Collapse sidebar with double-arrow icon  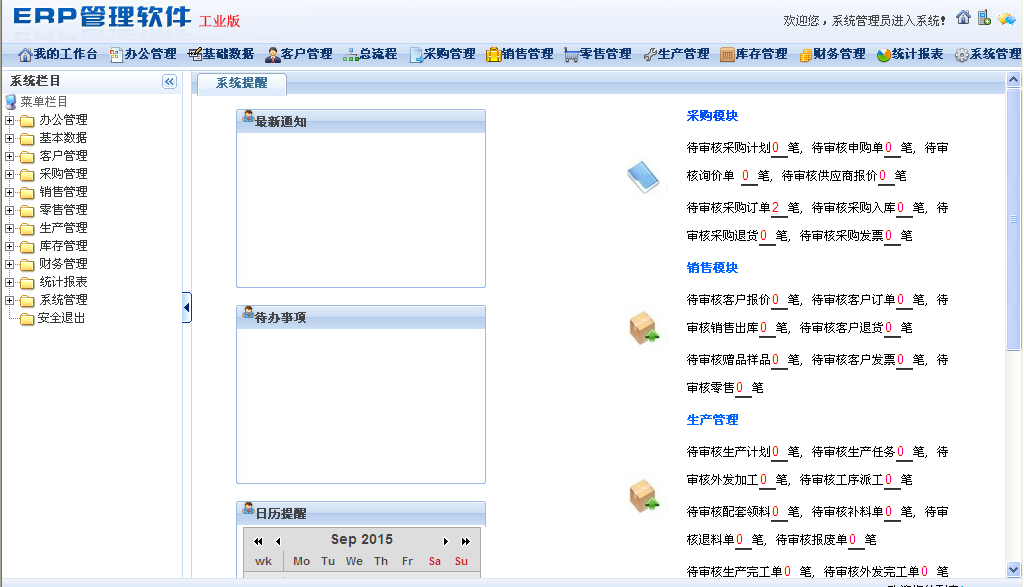point(169,82)
